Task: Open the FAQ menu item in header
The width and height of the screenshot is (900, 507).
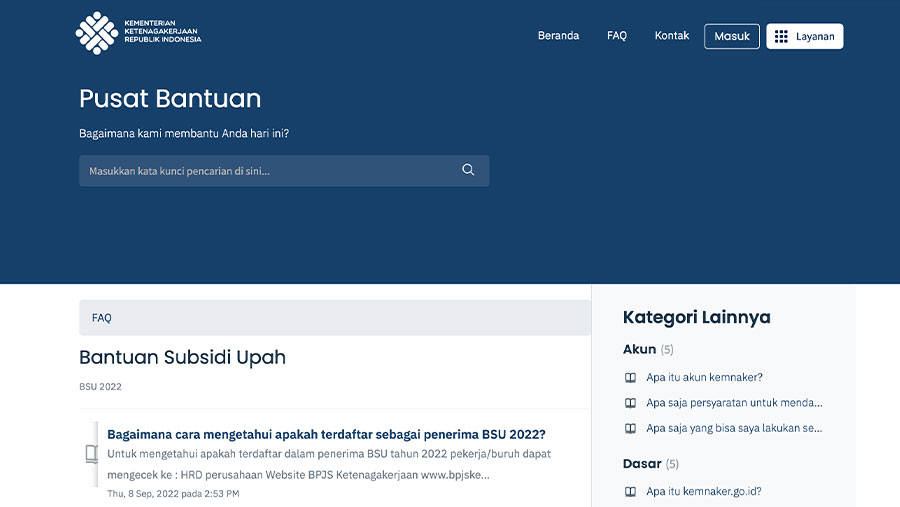Action: (x=617, y=36)
